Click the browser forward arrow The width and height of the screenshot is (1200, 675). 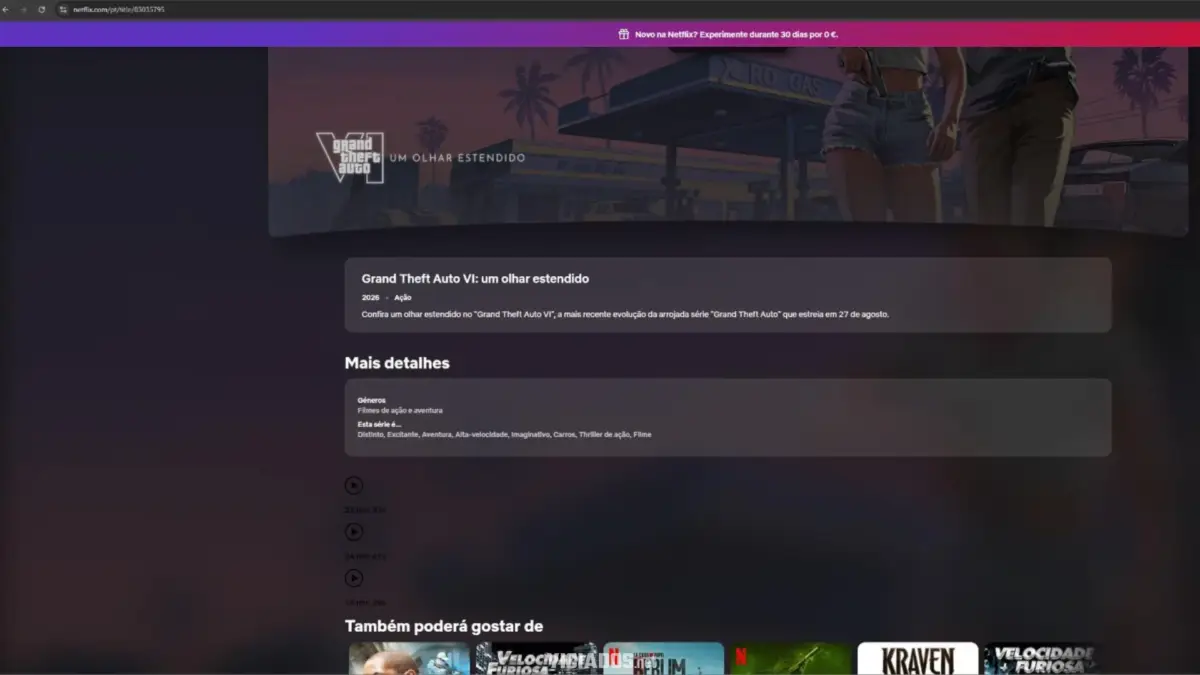(x=23, y=9)
